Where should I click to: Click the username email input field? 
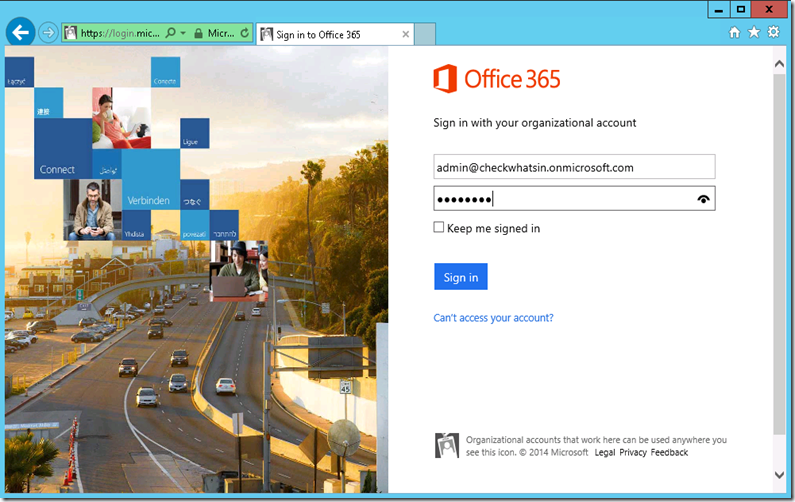click(x=574, y=167)
